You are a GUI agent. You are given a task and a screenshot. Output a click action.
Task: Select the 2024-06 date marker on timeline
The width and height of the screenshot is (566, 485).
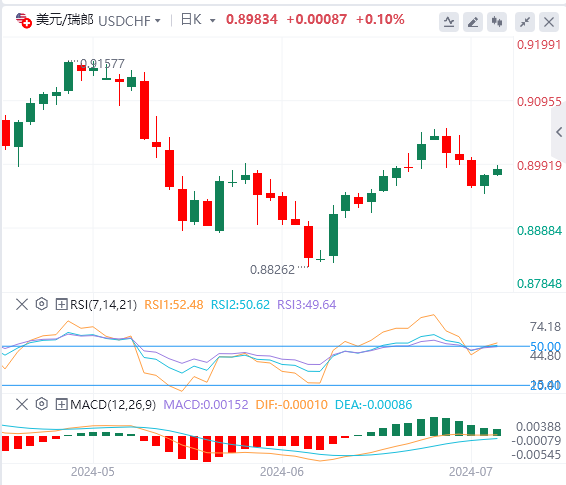tap(282, 472)
